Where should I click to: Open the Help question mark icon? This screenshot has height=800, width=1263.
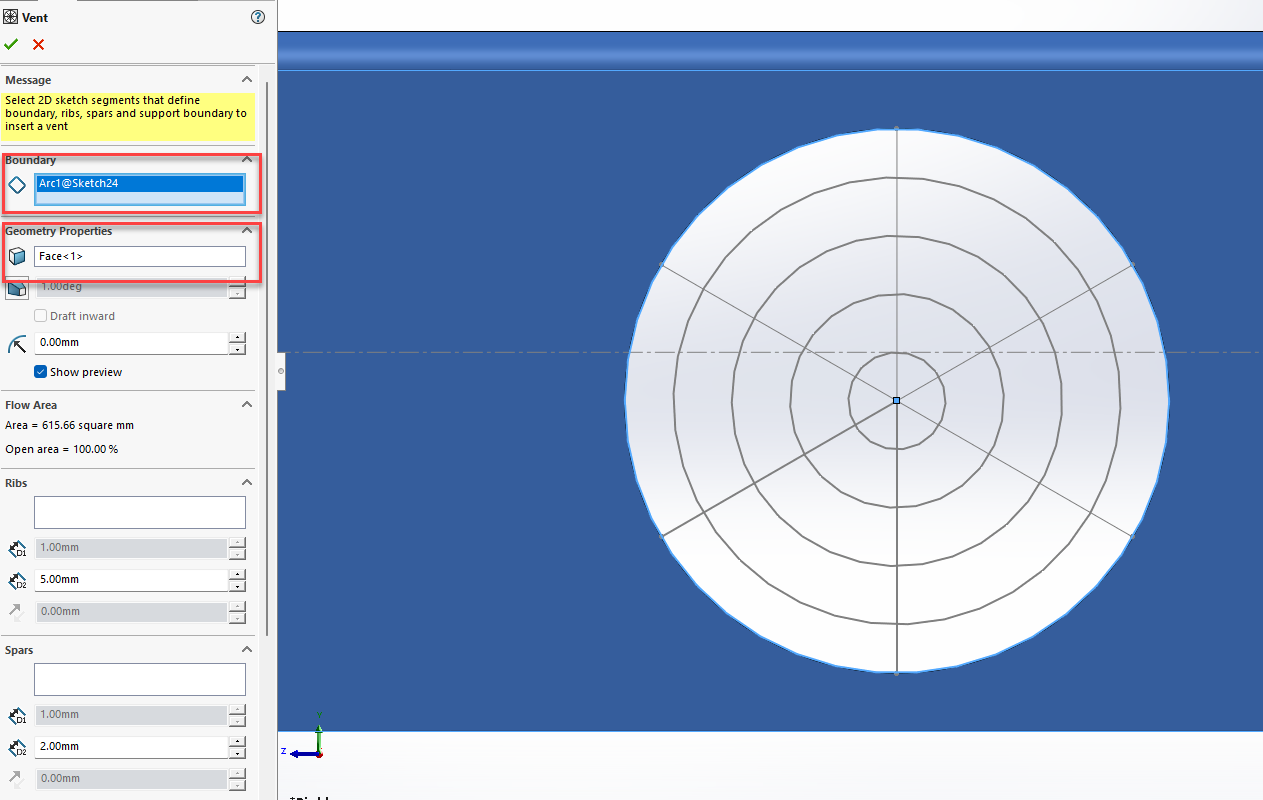[257, 17]
